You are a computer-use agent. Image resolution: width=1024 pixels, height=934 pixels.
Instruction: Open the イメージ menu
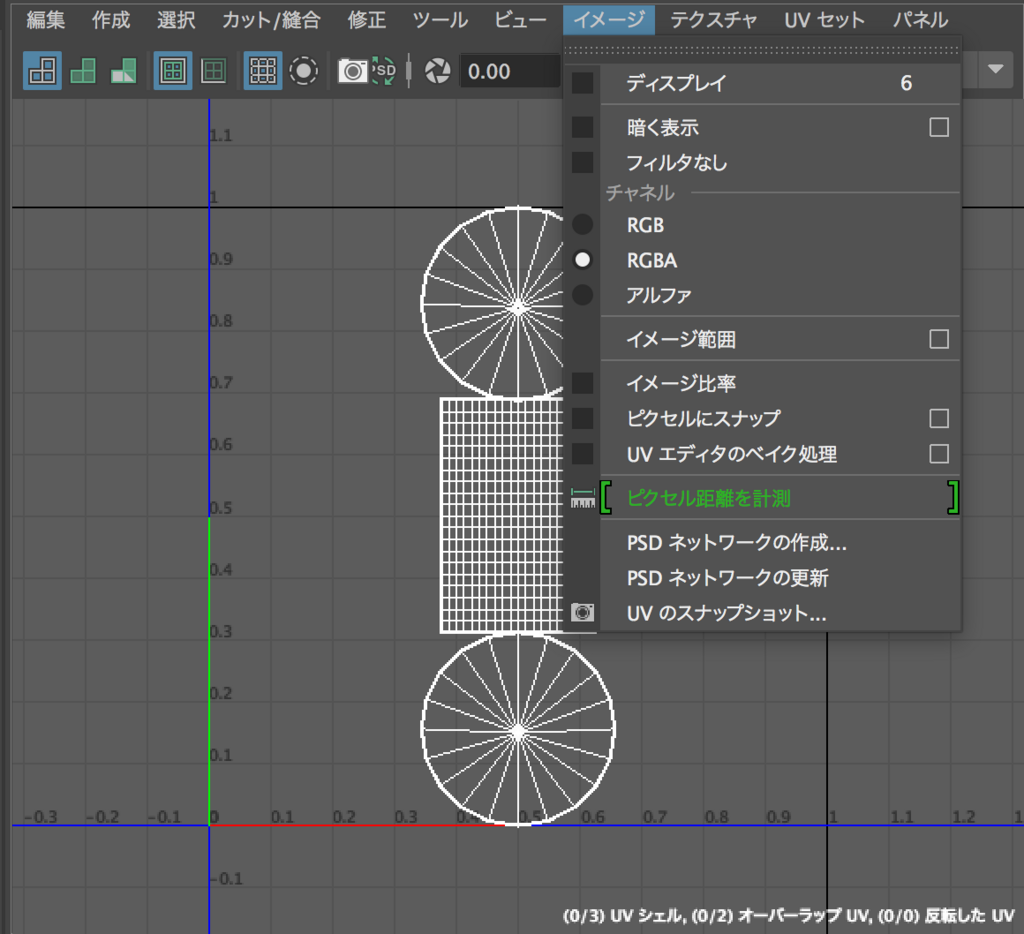coord(608,19)
